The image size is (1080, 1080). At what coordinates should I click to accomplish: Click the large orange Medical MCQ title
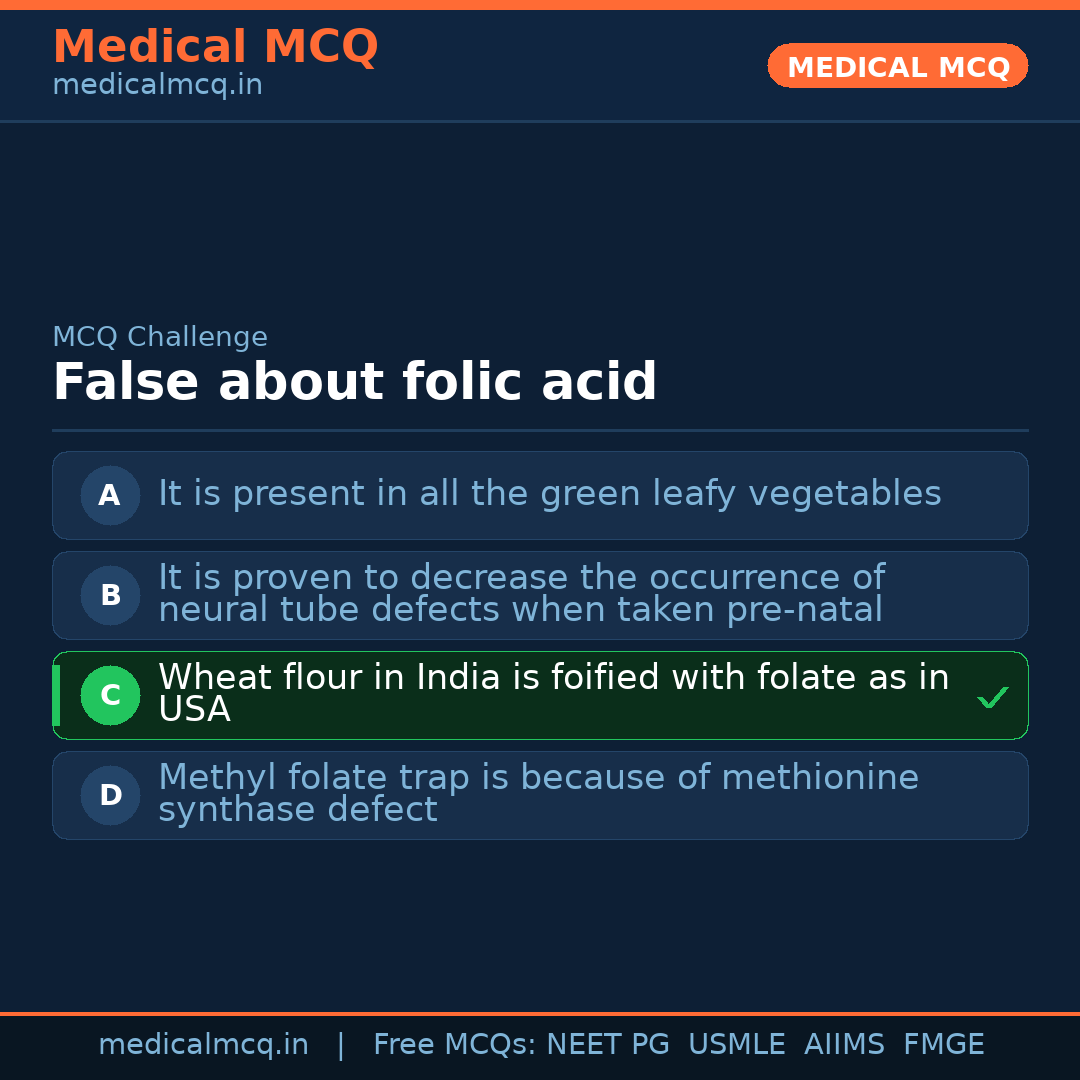(x=215, y=47)
